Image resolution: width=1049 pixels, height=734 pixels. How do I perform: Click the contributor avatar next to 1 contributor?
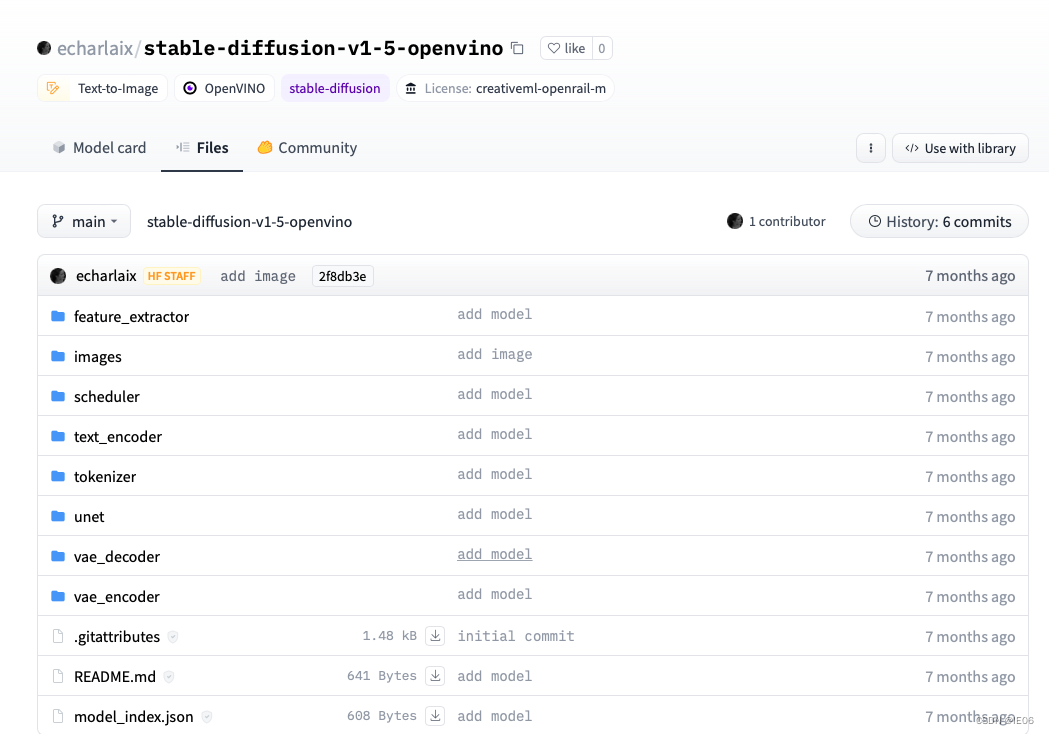click(x=735, y=221)
